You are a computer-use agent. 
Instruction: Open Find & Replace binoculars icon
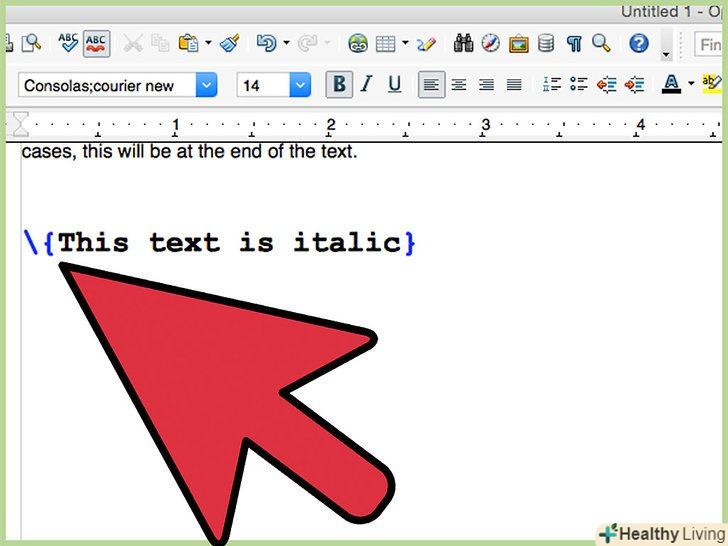click(463, 43)
